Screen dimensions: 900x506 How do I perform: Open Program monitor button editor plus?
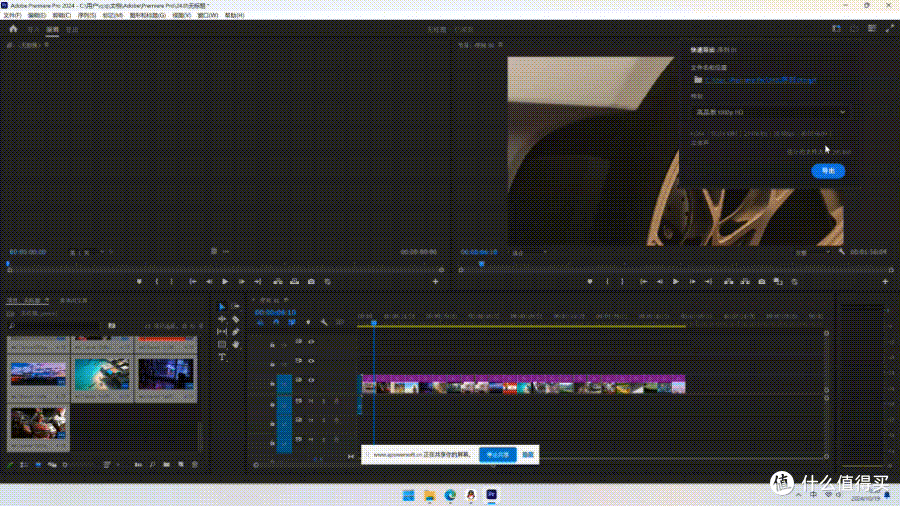[x=885, y=282]
